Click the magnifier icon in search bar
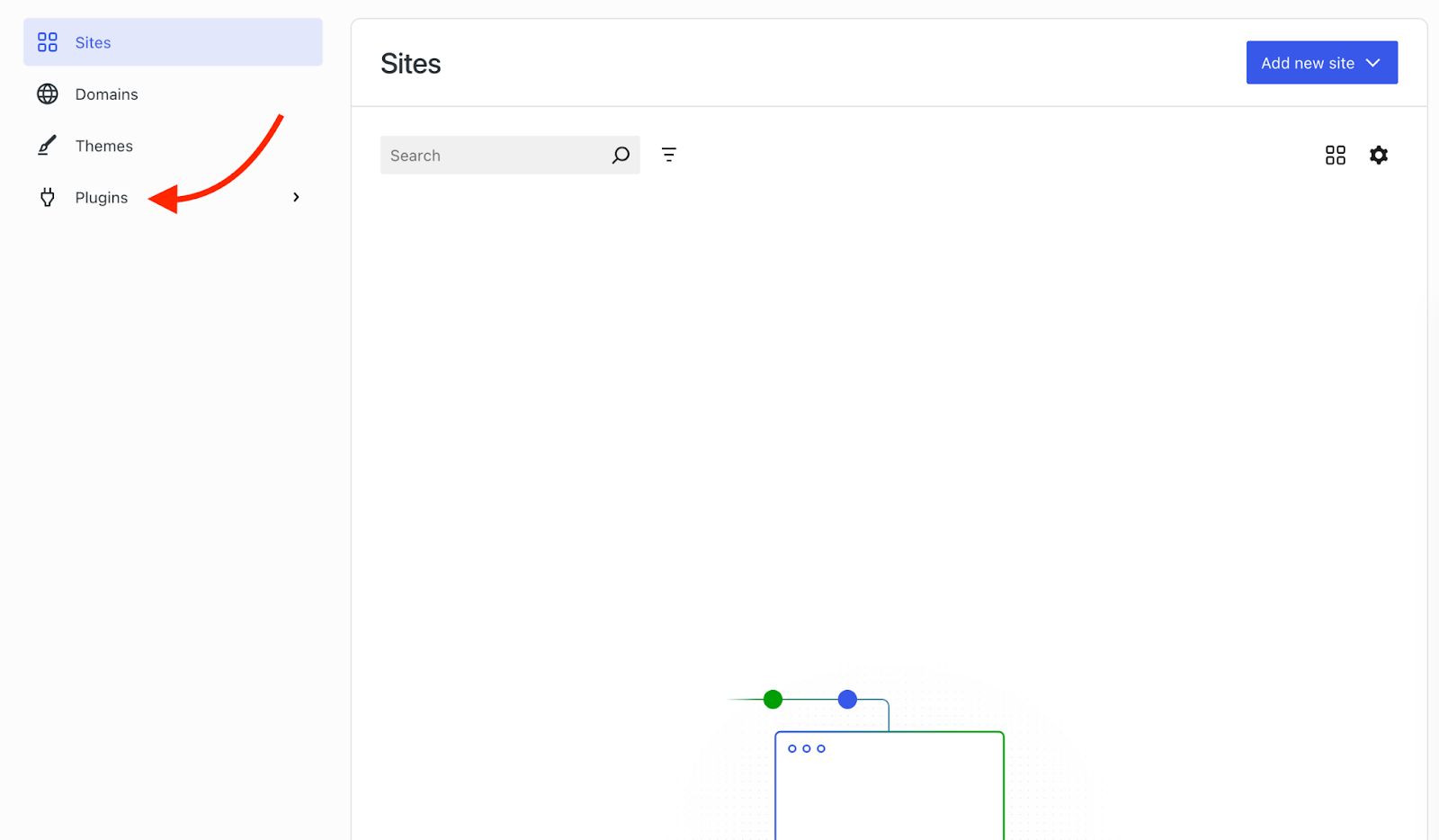 [621, 155]
